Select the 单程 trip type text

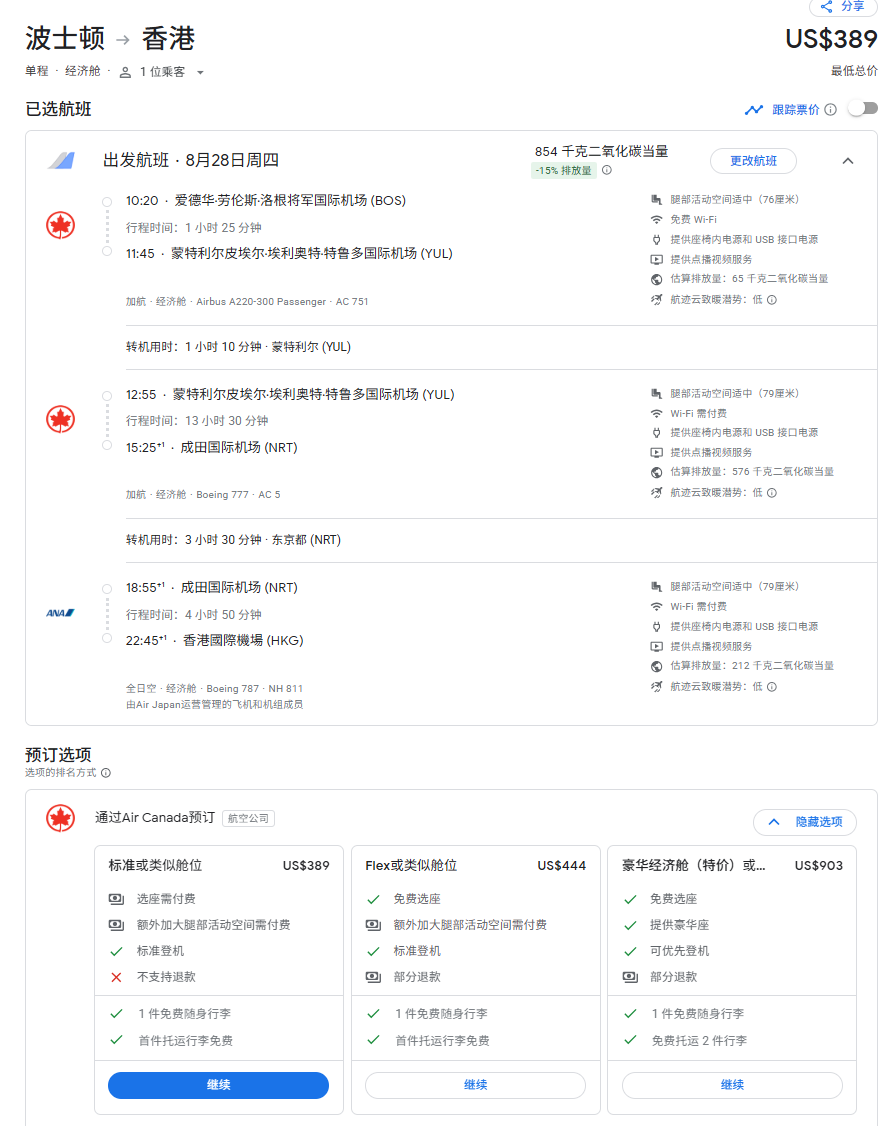(x=37, y=71)
